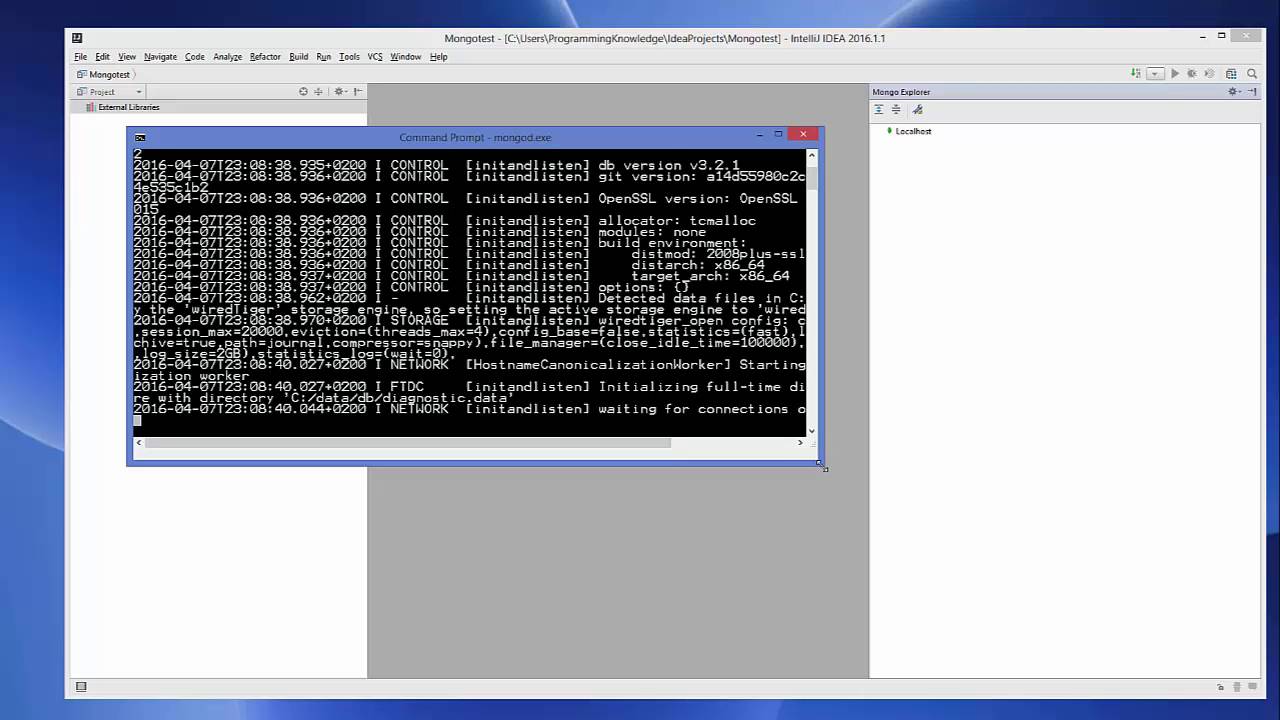Open the run configuration dropdown
Screen dimensions: 1280x720
(1155, 74)
